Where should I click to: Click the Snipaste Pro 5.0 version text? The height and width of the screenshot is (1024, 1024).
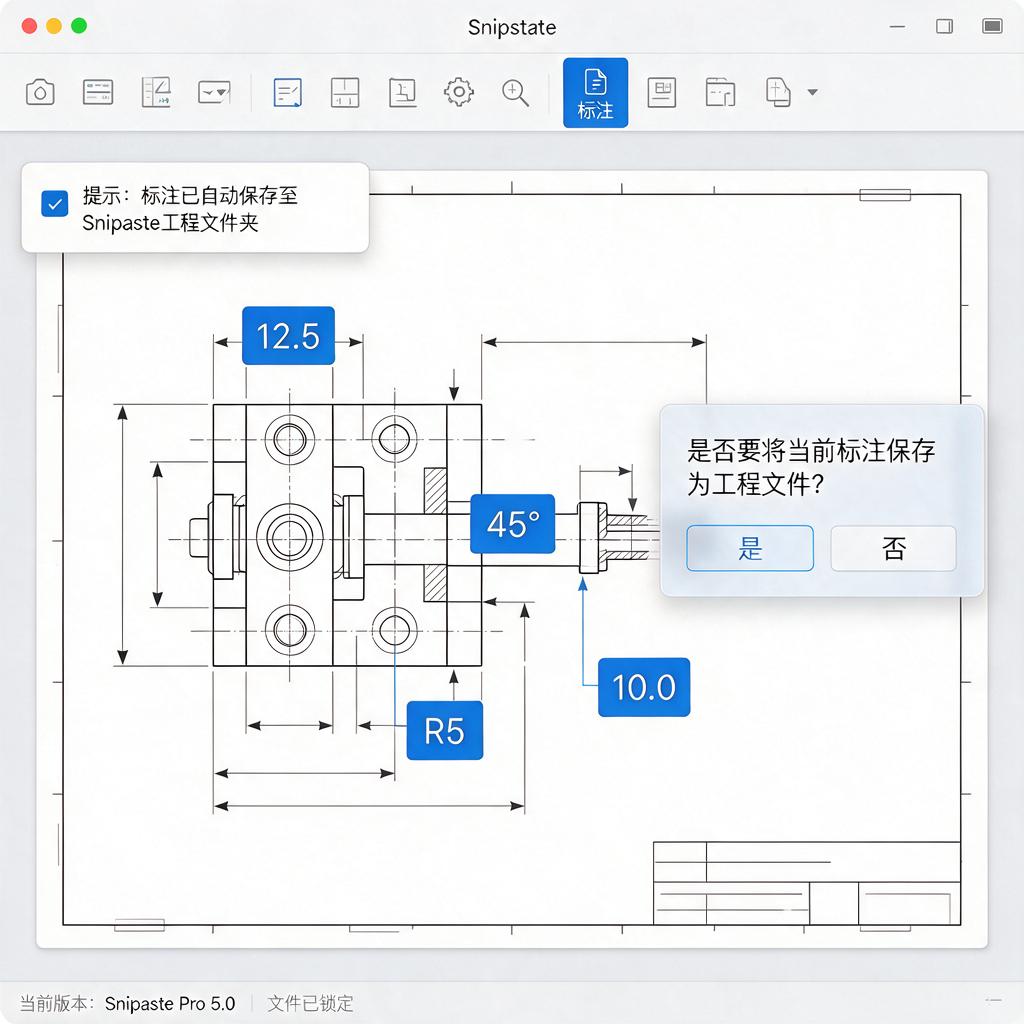point(170,1003)
